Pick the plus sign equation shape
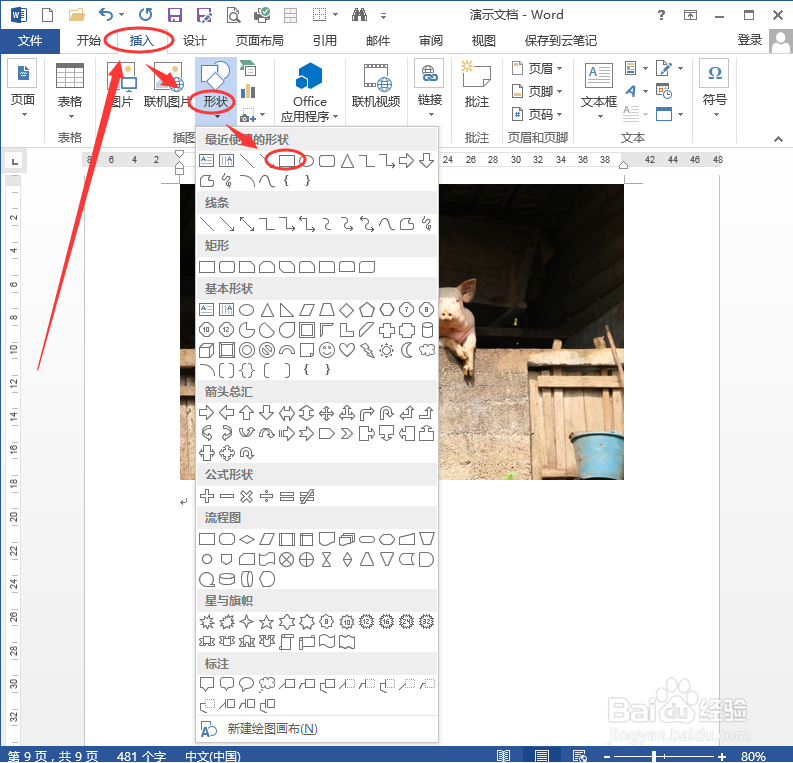Viewport: 793px width, 763px height. 206,496
